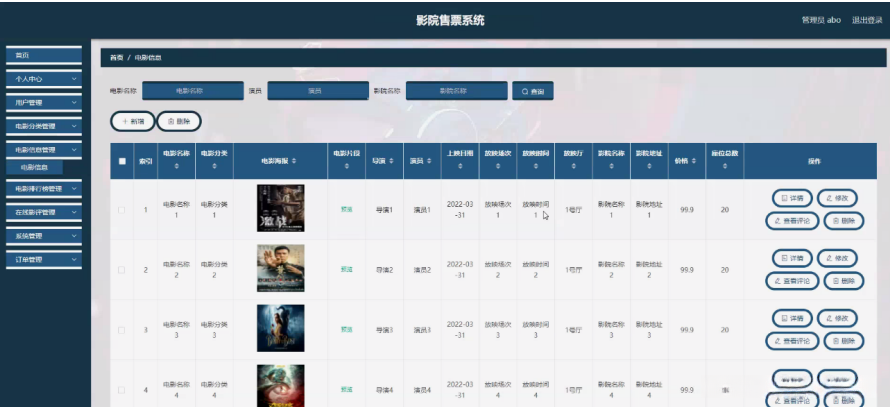Check the checkbox for row 3
890x407 pixels.
121,330
